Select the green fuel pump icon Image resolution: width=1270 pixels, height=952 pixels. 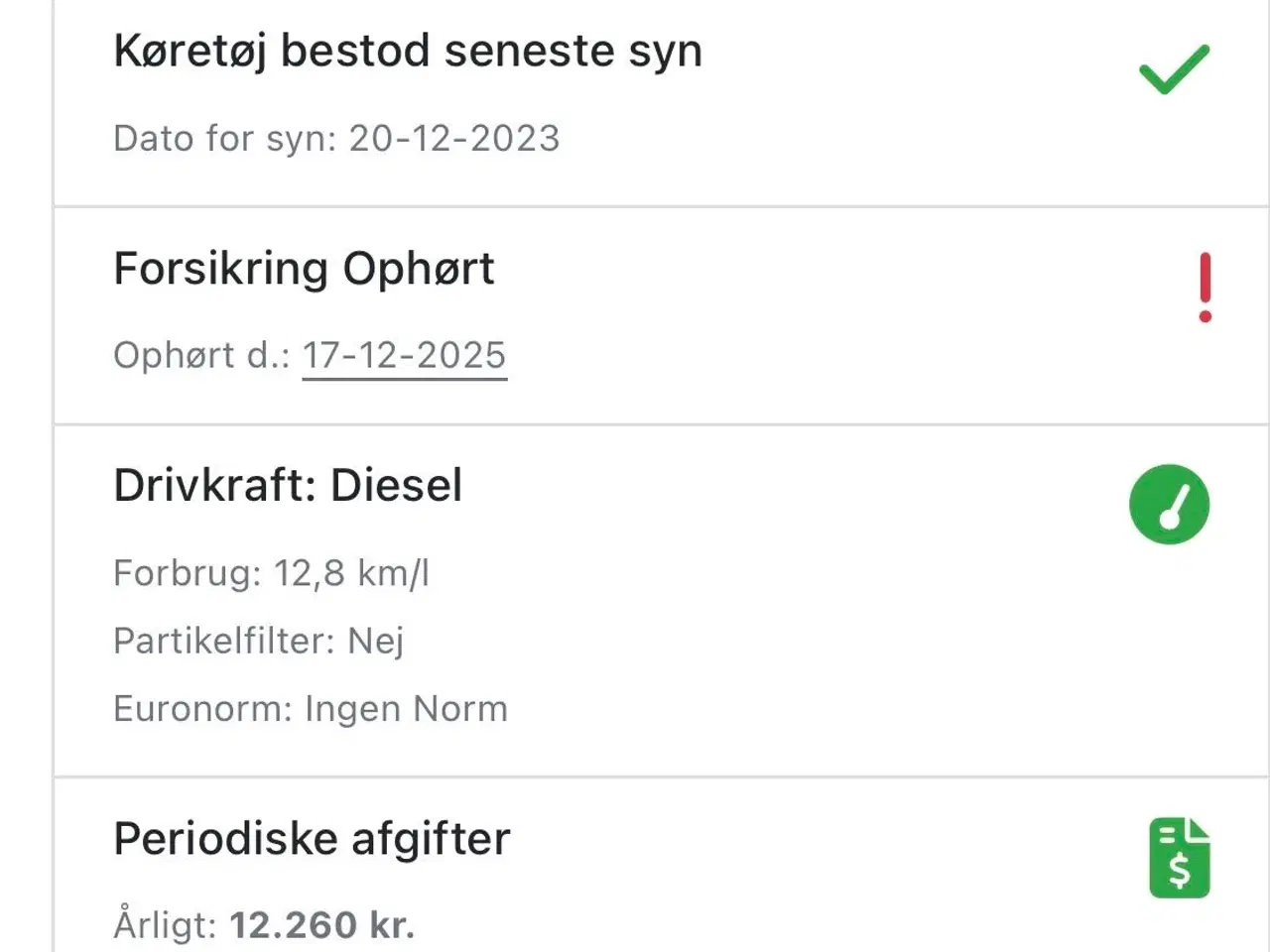1169,505
